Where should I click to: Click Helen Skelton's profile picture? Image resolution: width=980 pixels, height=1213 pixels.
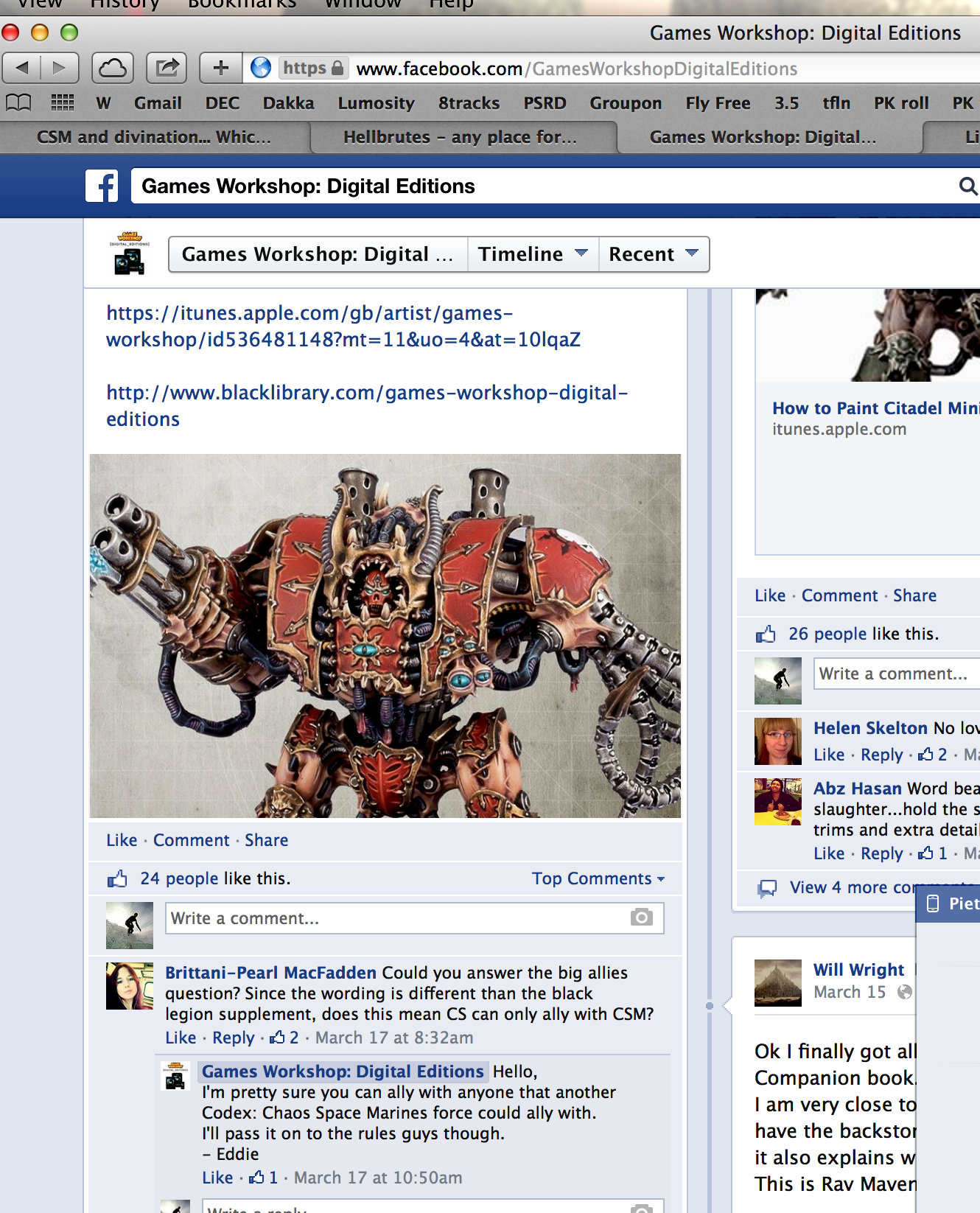(x=777, y=741)
